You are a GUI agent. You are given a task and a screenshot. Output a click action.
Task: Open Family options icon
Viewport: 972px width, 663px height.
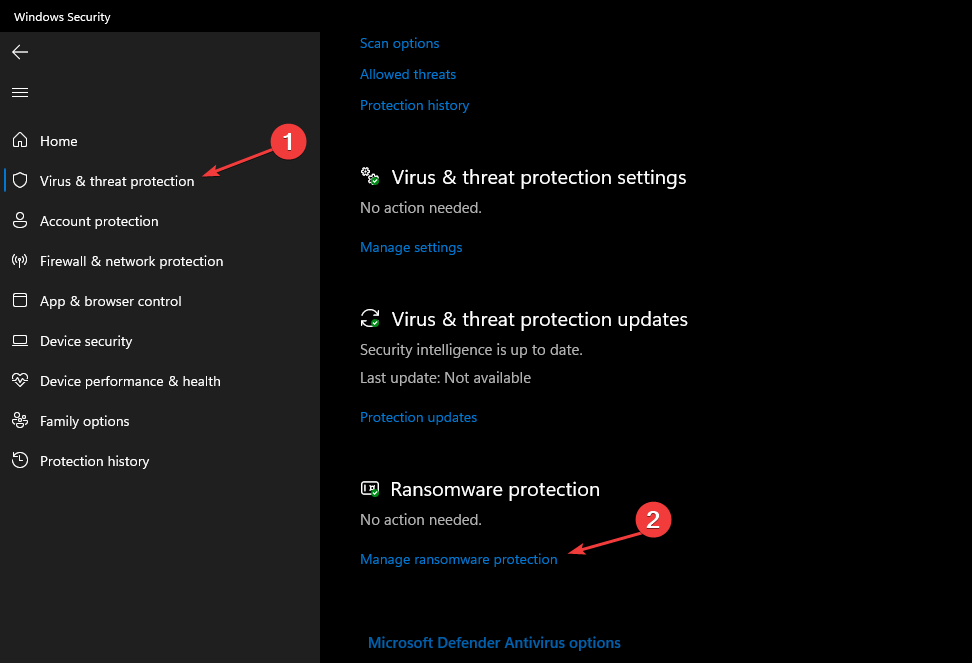20,421
